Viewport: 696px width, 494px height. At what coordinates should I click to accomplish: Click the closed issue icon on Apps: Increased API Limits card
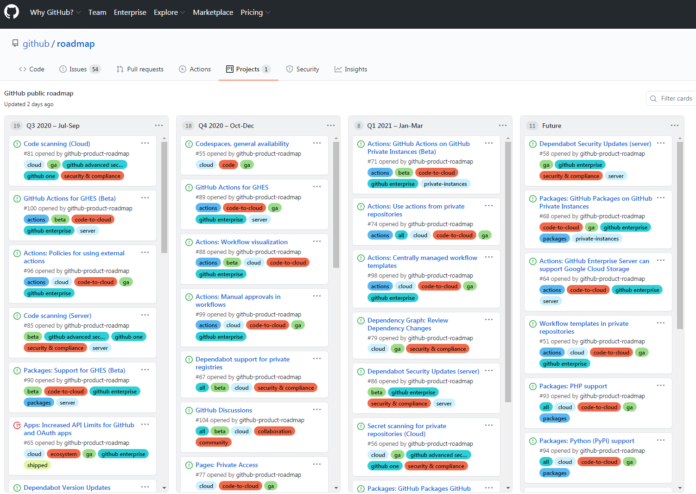pos(17,424)
